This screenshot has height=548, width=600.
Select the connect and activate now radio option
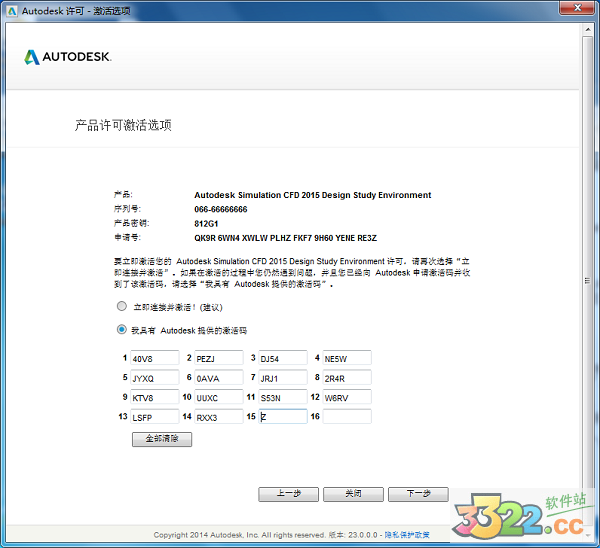click(x=122, y=306)
